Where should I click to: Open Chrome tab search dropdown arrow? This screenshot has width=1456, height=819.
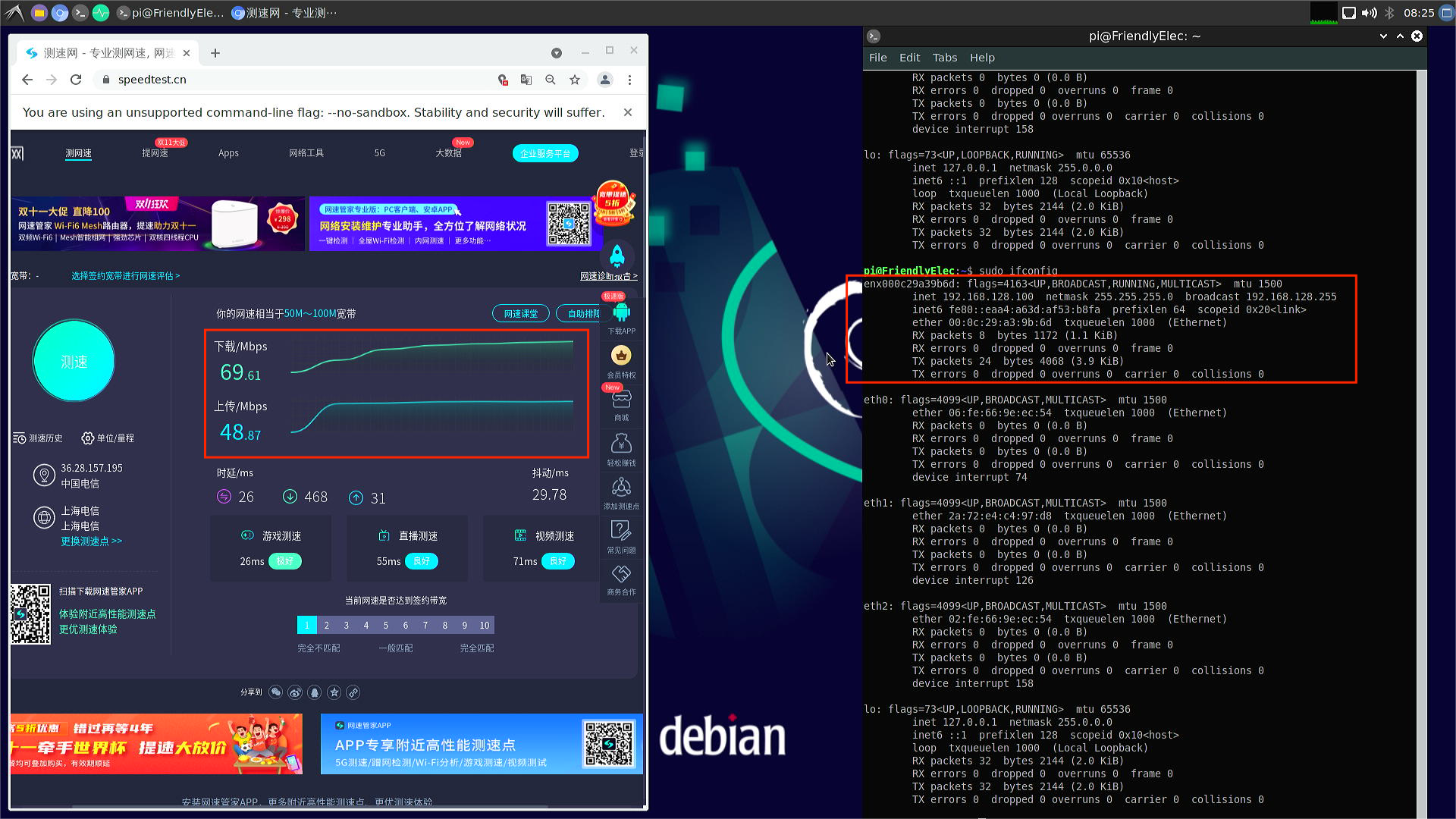557,53
